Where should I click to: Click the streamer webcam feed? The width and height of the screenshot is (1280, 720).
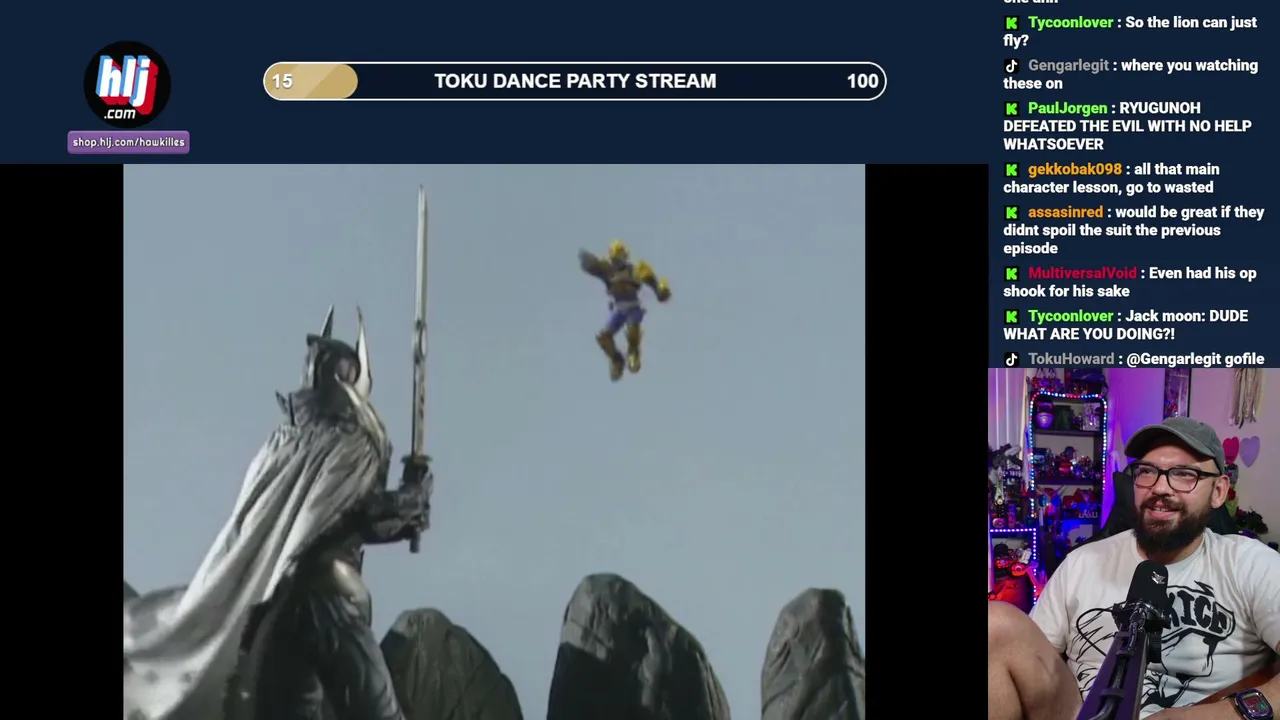(1134, 544)
